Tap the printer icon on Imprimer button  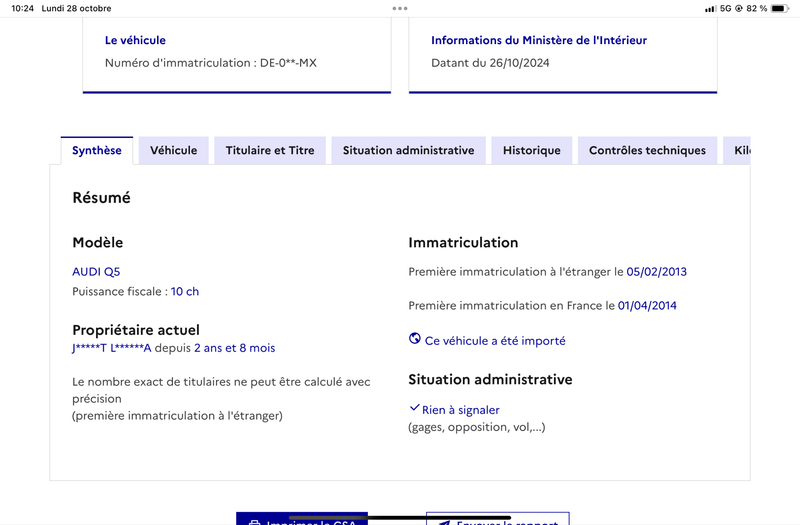pyautogui.click(x=254, y=523)
